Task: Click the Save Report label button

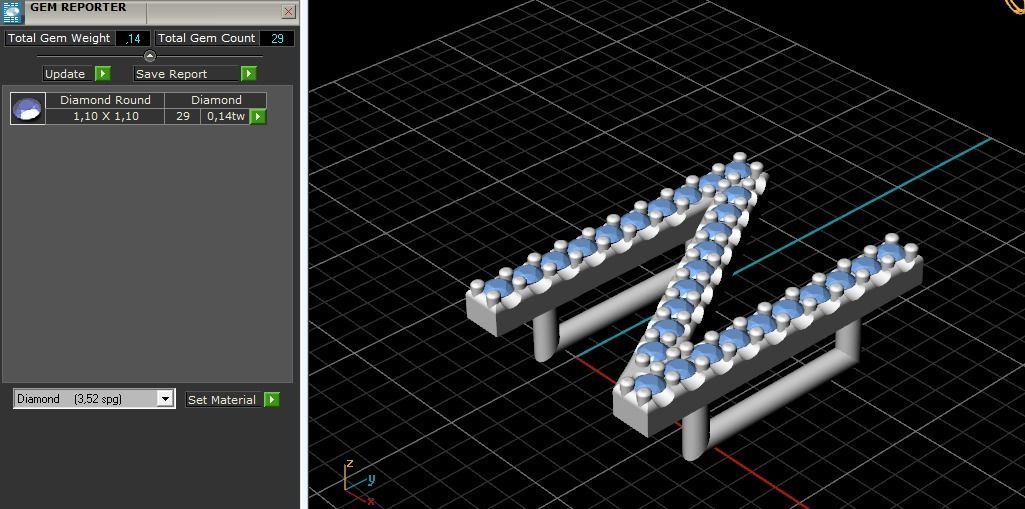Action: pyautogui.click(x=187, y=74)
